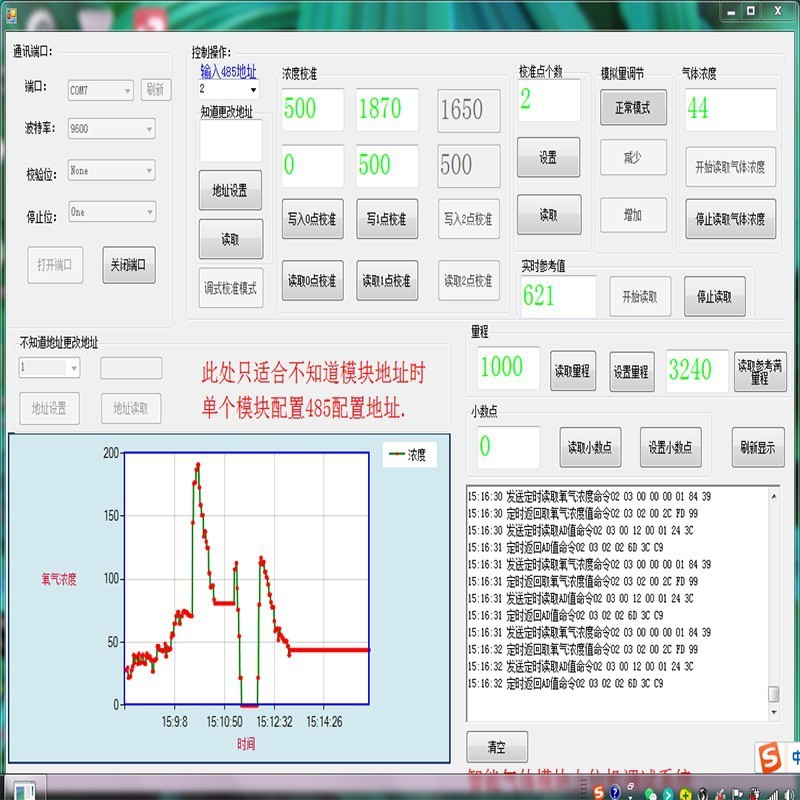Click 写入0点校准 button

(312, 219)
